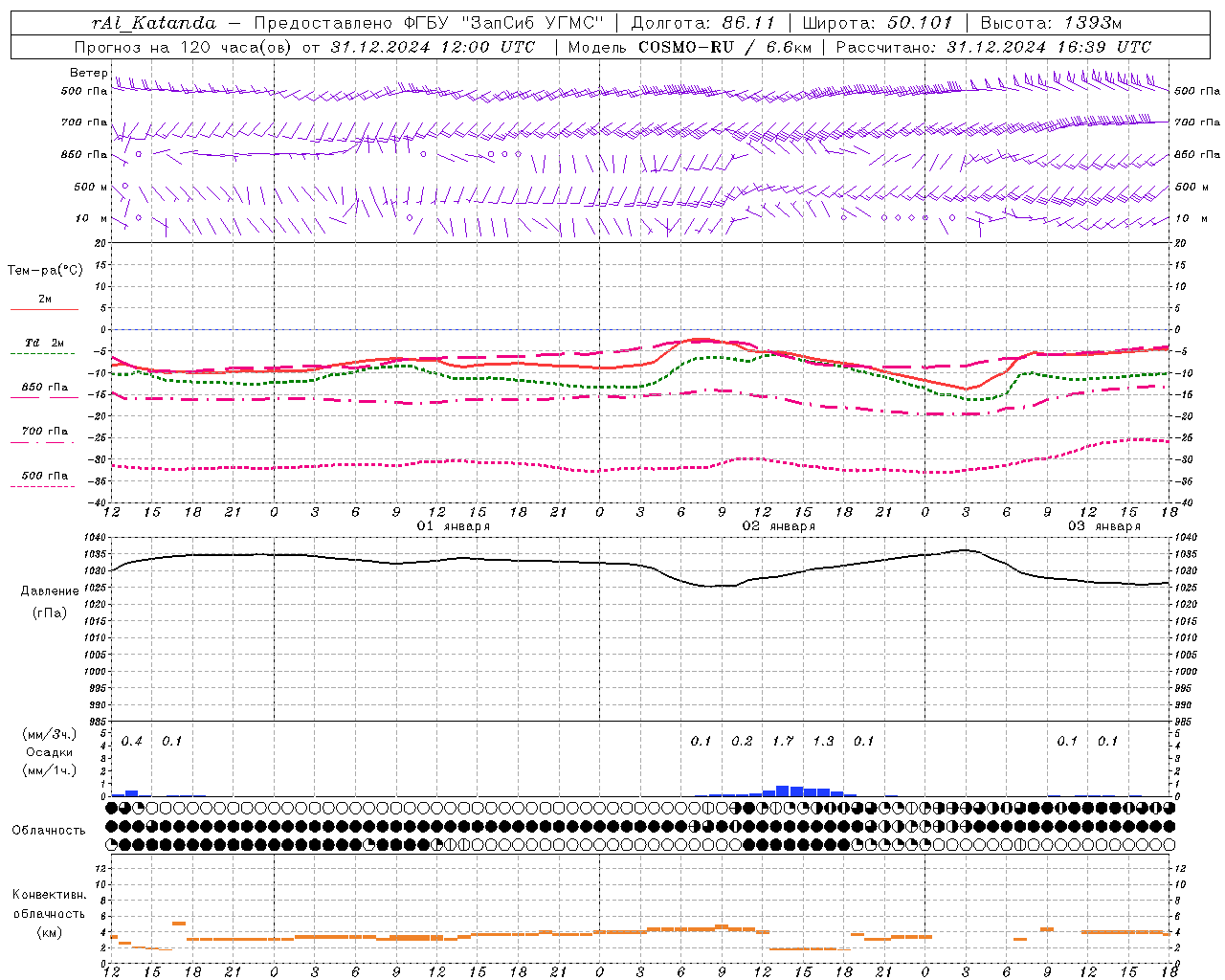Click 'Рассчитано: 31.12.2024 16:39 UTC' timestamp
Image resolution: width=1225 pixels, height=980 pixels.
tap(993, 47)
